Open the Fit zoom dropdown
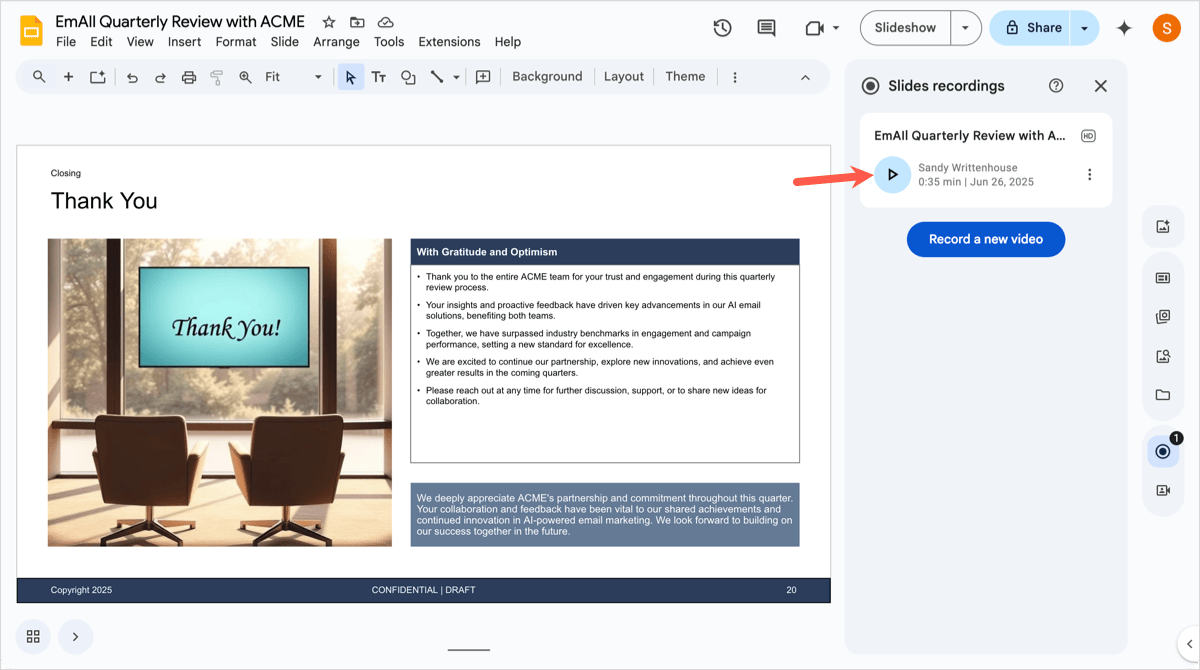Screen dimensions: 1200x670 click(x=293, y=77)
